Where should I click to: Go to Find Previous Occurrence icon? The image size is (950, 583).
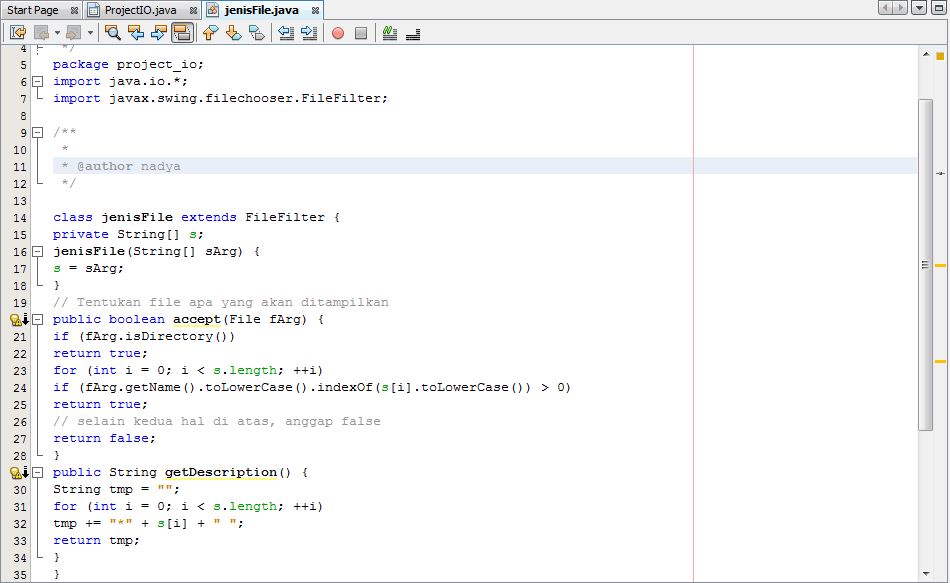tap(136, 33)
